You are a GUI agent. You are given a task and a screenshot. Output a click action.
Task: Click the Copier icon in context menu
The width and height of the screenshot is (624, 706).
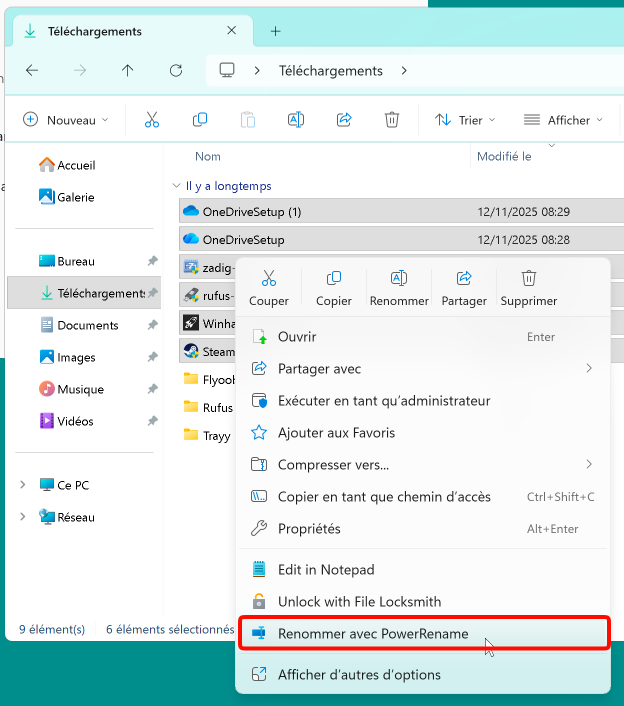click(334, 279)
